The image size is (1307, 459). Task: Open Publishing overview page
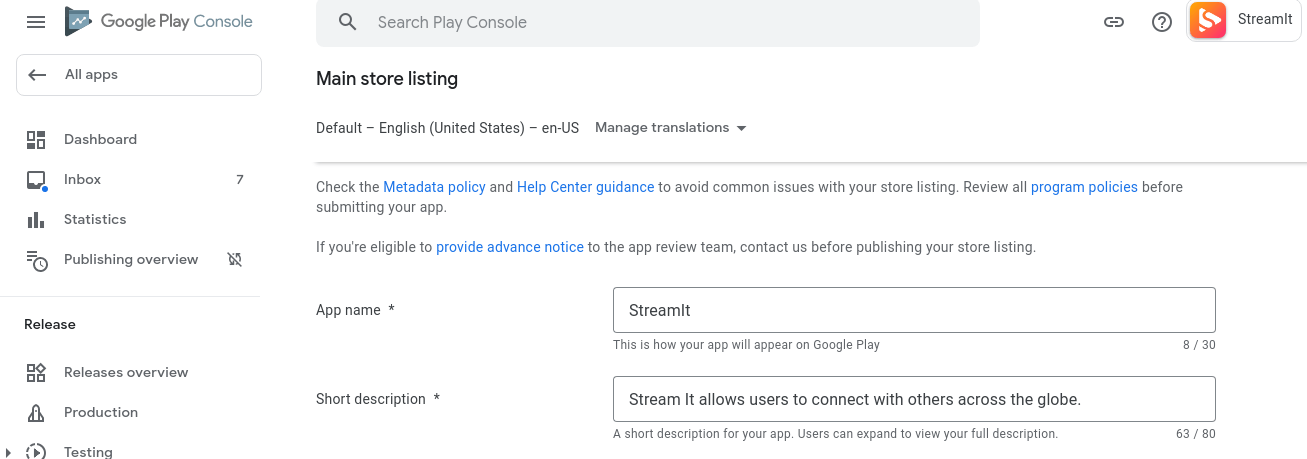pos(131,259)
